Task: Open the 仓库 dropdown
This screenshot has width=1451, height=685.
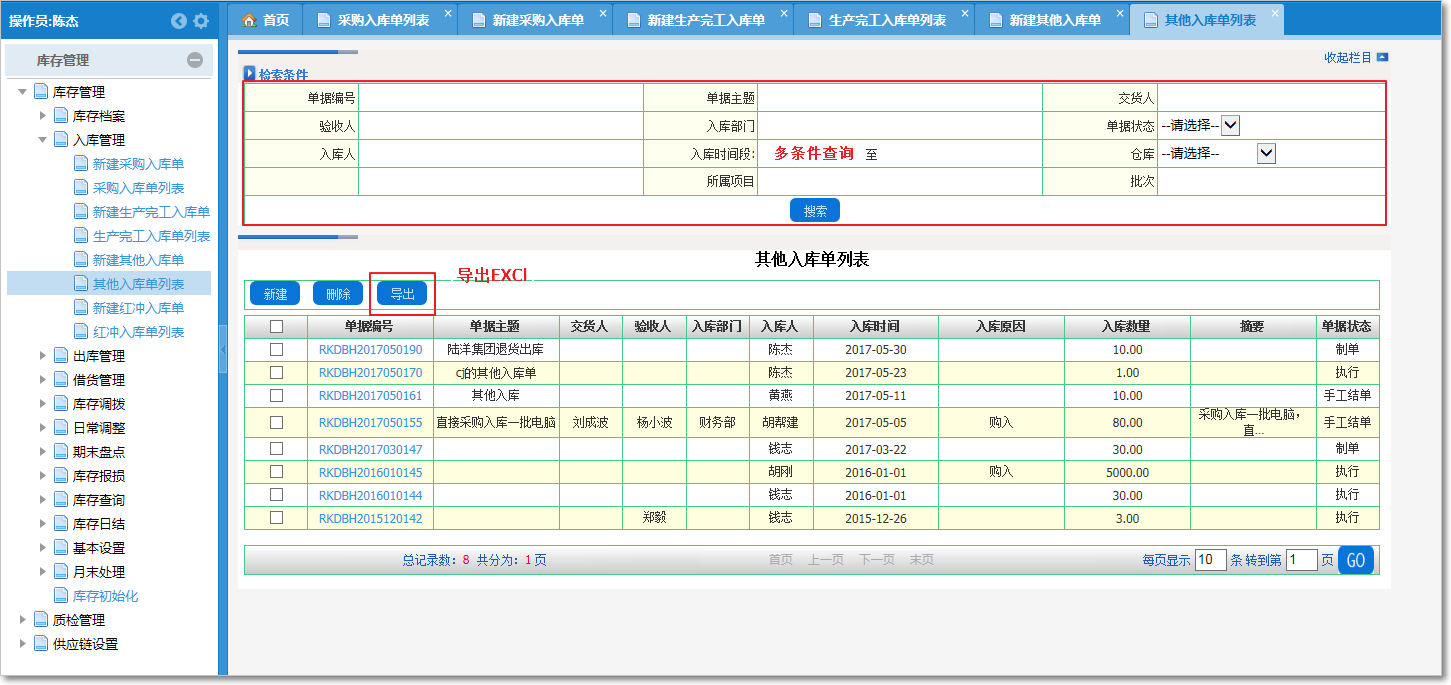Action: pyautogui.click(x=1266, y=153)
